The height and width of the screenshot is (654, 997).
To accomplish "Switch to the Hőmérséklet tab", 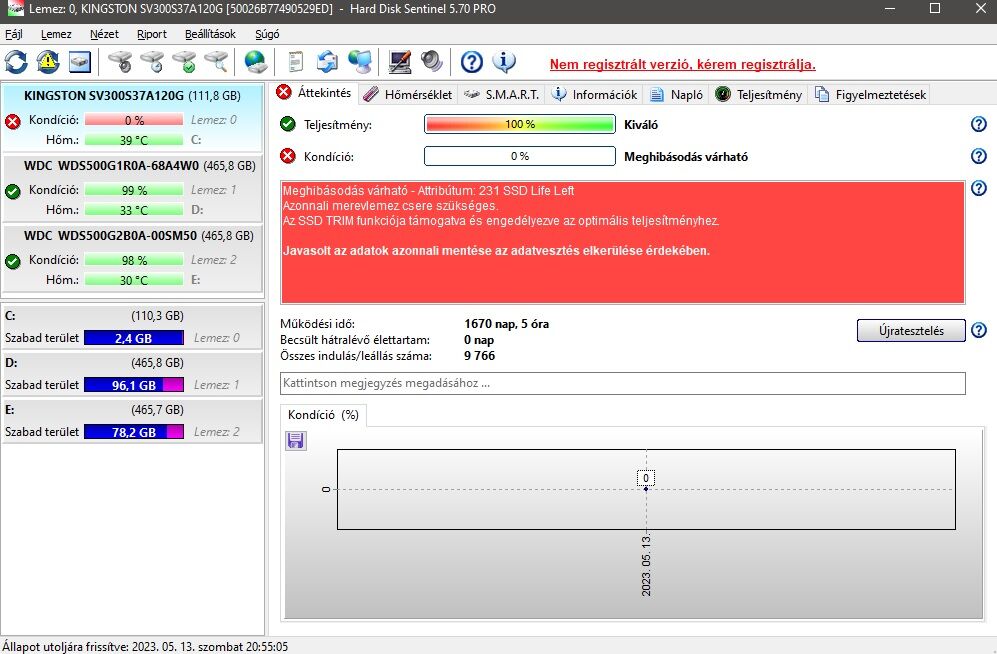I will [x=408, y=95].
